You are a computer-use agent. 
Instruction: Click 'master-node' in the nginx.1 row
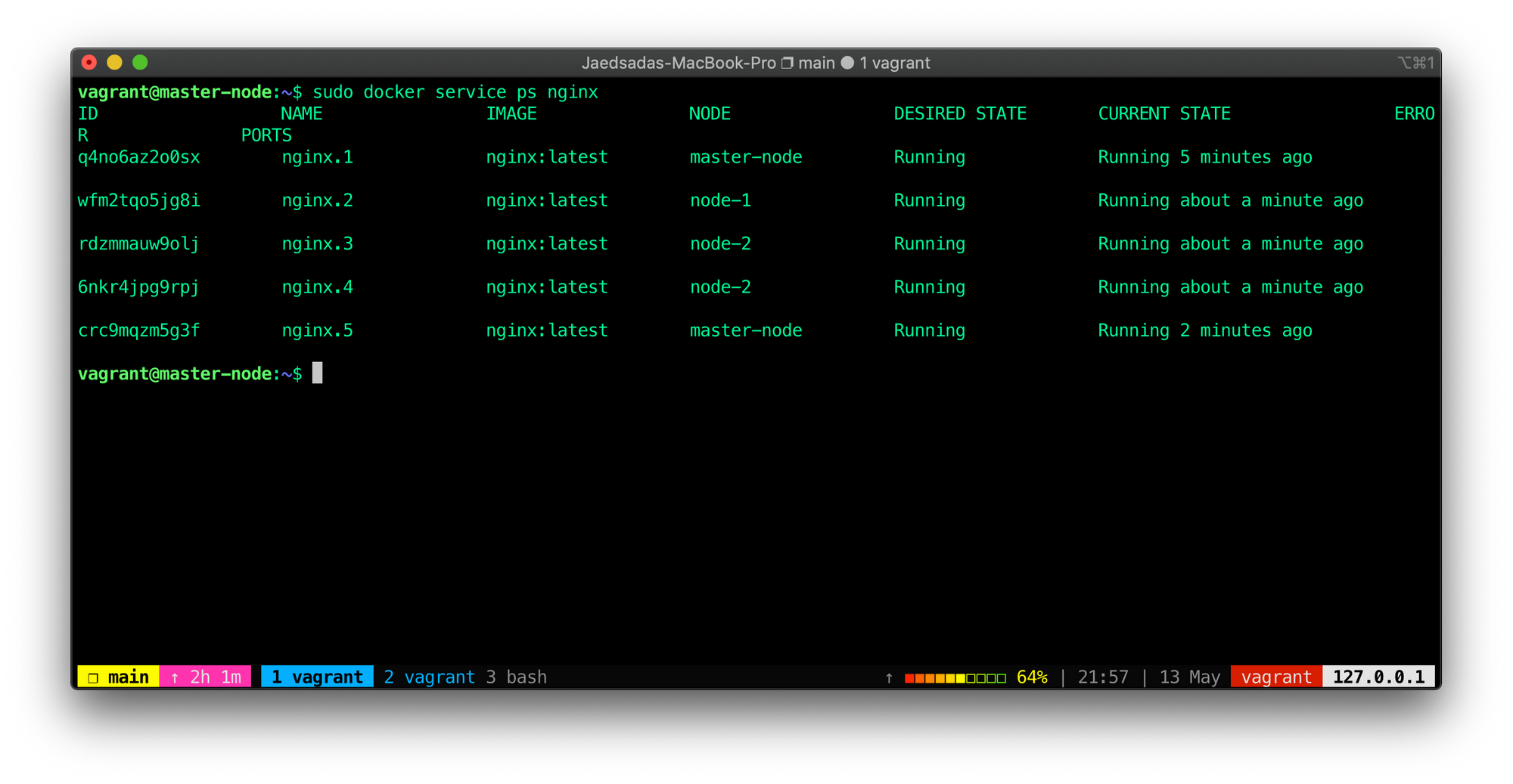coord(746,156)
